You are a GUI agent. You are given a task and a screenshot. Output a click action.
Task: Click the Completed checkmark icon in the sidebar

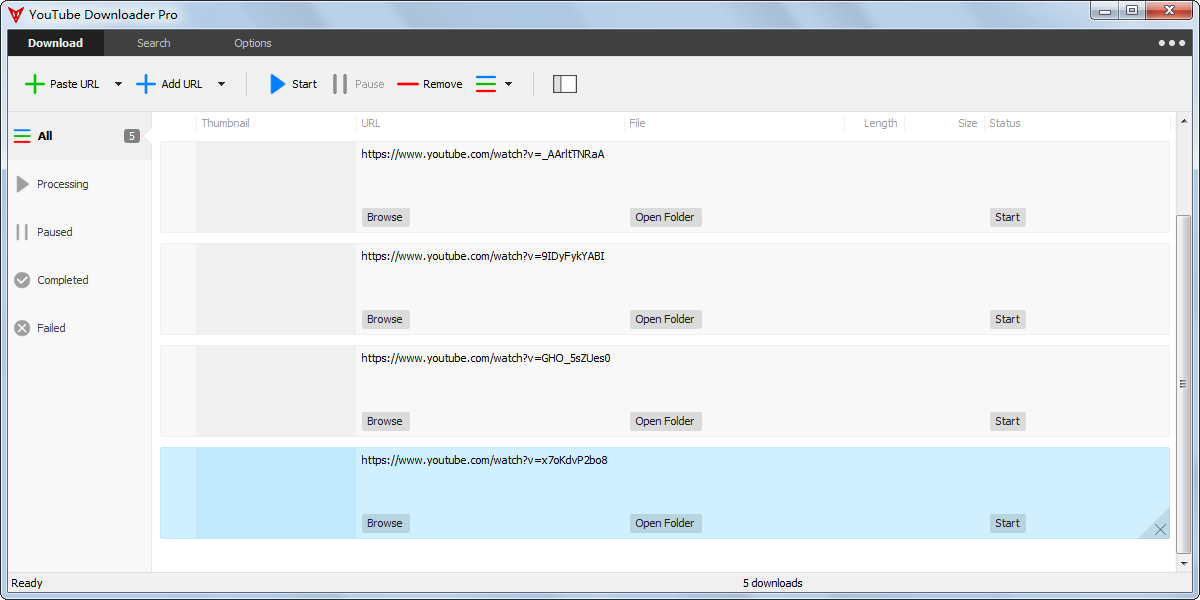tap(22, 280)
